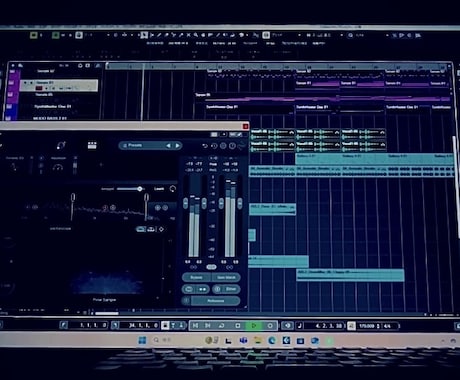Click the Reference button
This screenshot has width=460, height=380.
coord(216,301)
